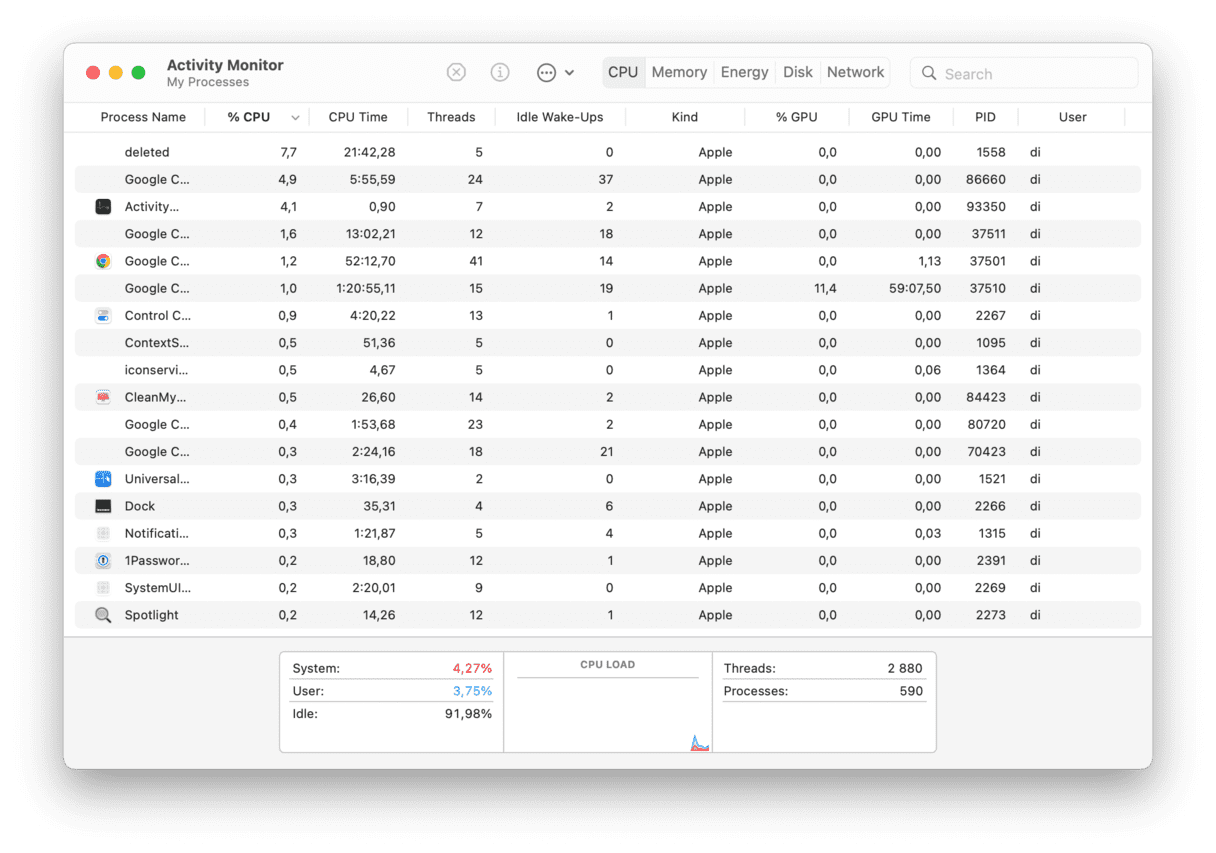Image resolution: width=1216 pixels, height=853 pixels.
Task: Sort by PID column header
Action: [985, 117]
